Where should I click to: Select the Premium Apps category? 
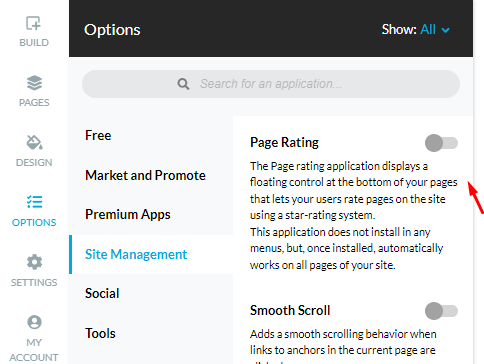tap(151, 214)
